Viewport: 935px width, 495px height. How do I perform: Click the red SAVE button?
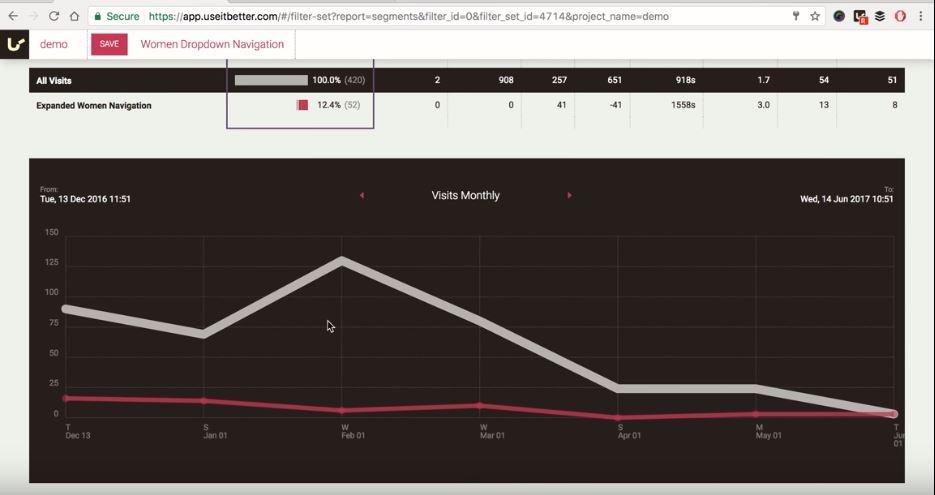pos(109,44)
